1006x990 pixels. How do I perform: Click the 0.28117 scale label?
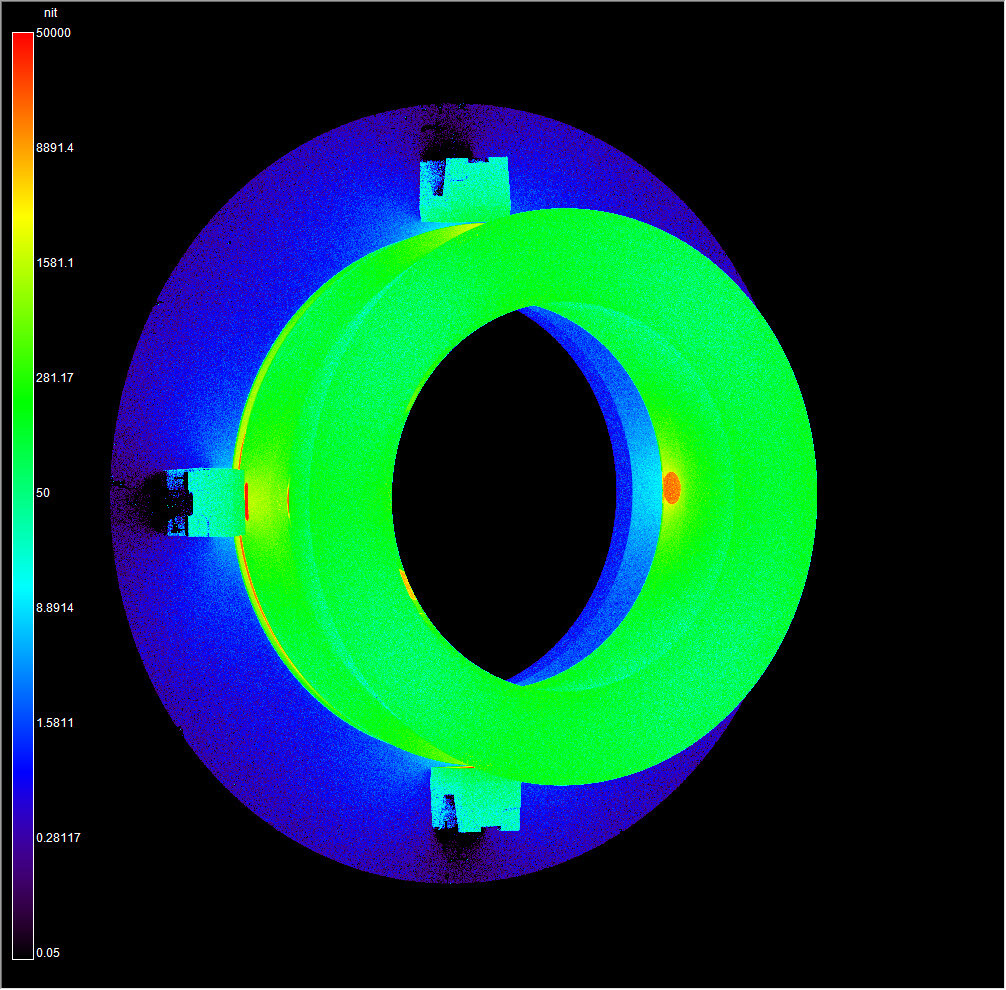(58, 838)
